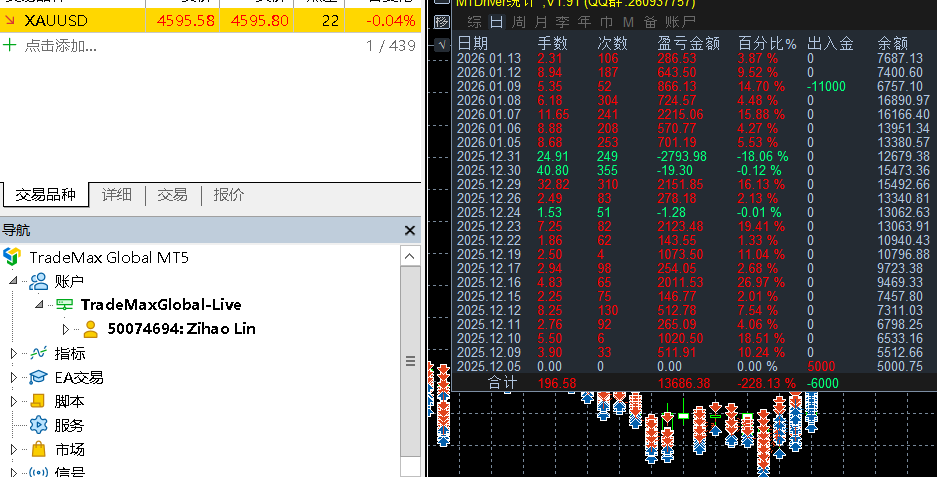Select the 综 summary statistics tab

pyautogui.click(x=474, y=22)
